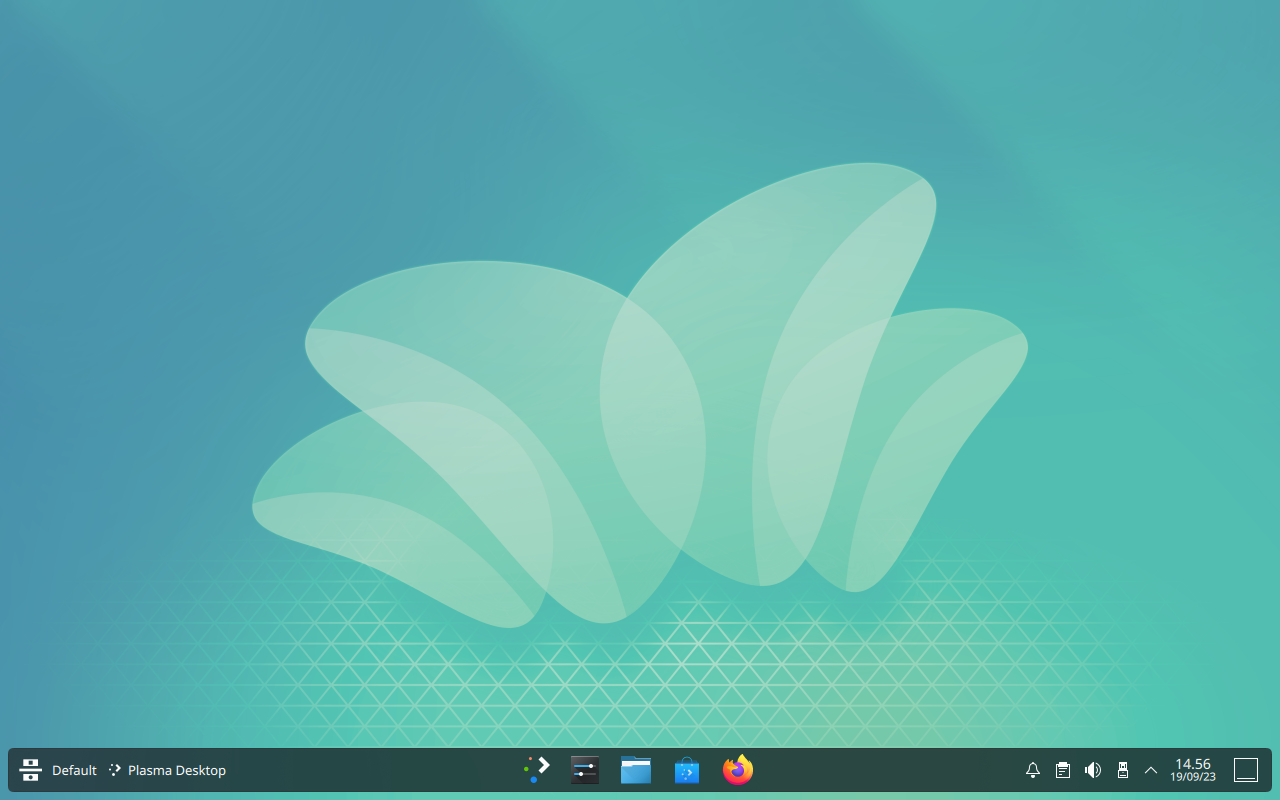Open KDE System Settings
This screenshot has width=1280, height=800.
coord(584,770)
